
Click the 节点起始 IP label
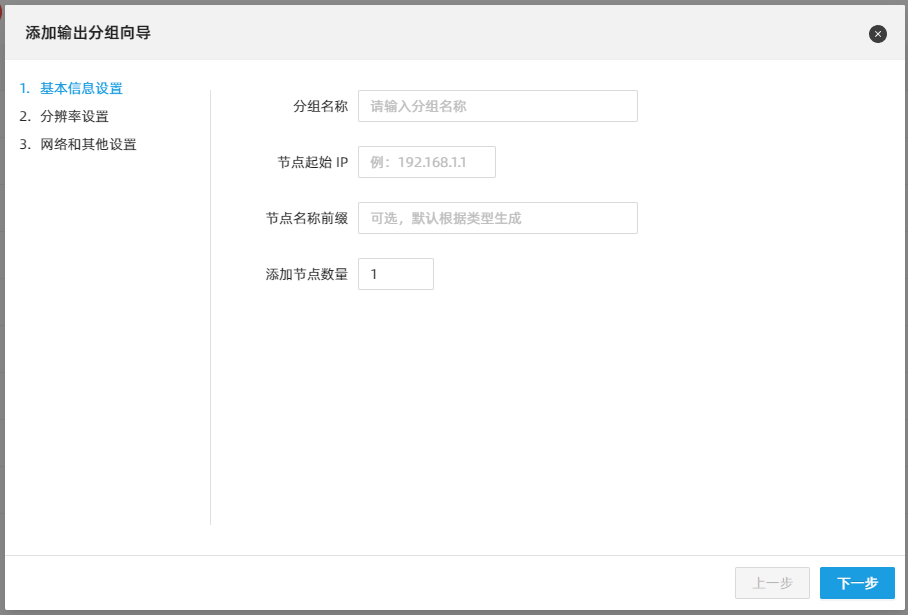click(x=313, y=162)
